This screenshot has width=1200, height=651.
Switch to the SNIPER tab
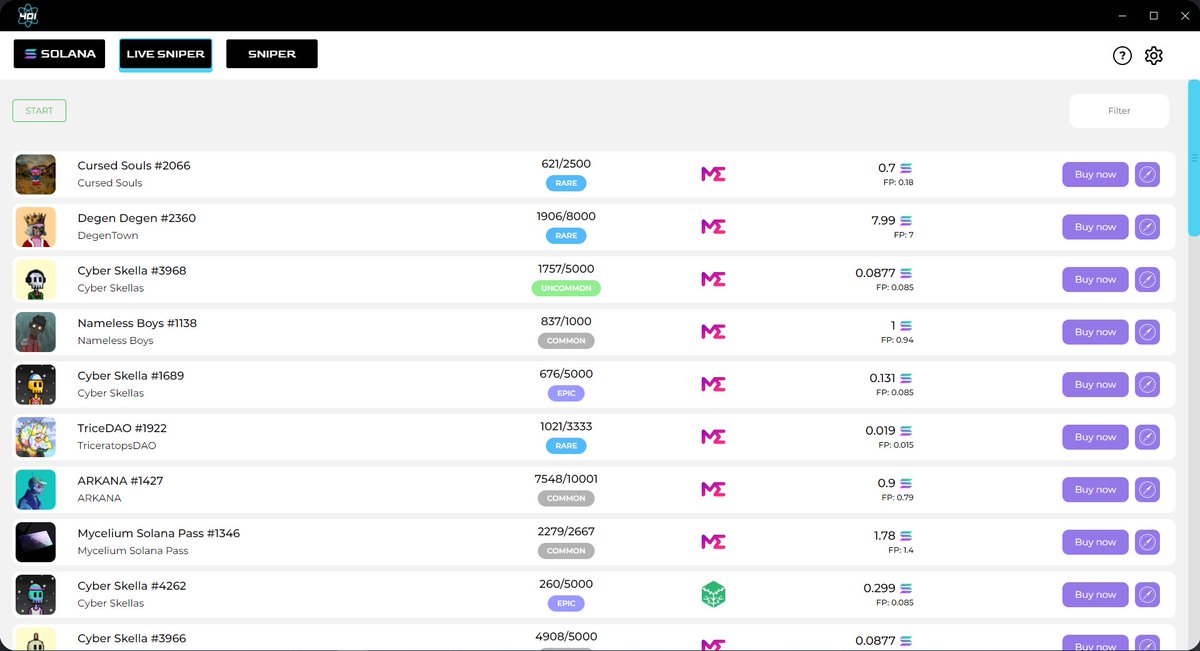pos(272,54)
